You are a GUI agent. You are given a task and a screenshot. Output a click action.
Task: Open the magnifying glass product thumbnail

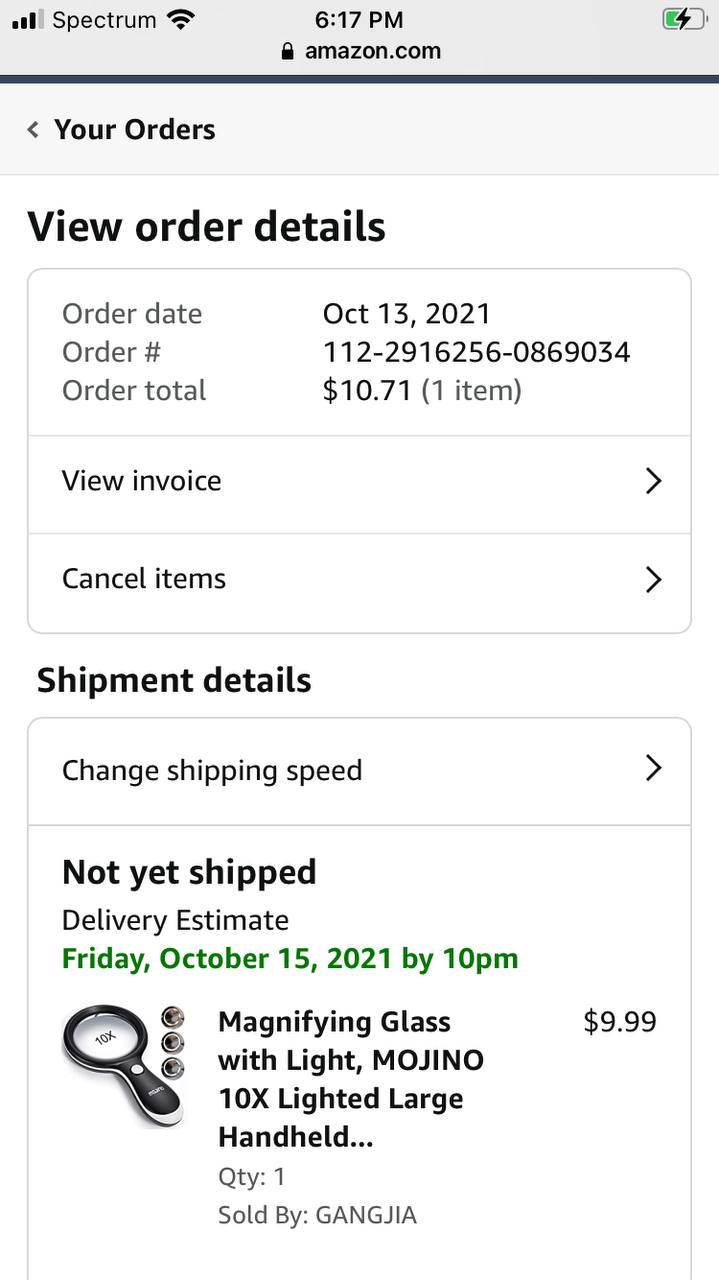pos(124,1064)
